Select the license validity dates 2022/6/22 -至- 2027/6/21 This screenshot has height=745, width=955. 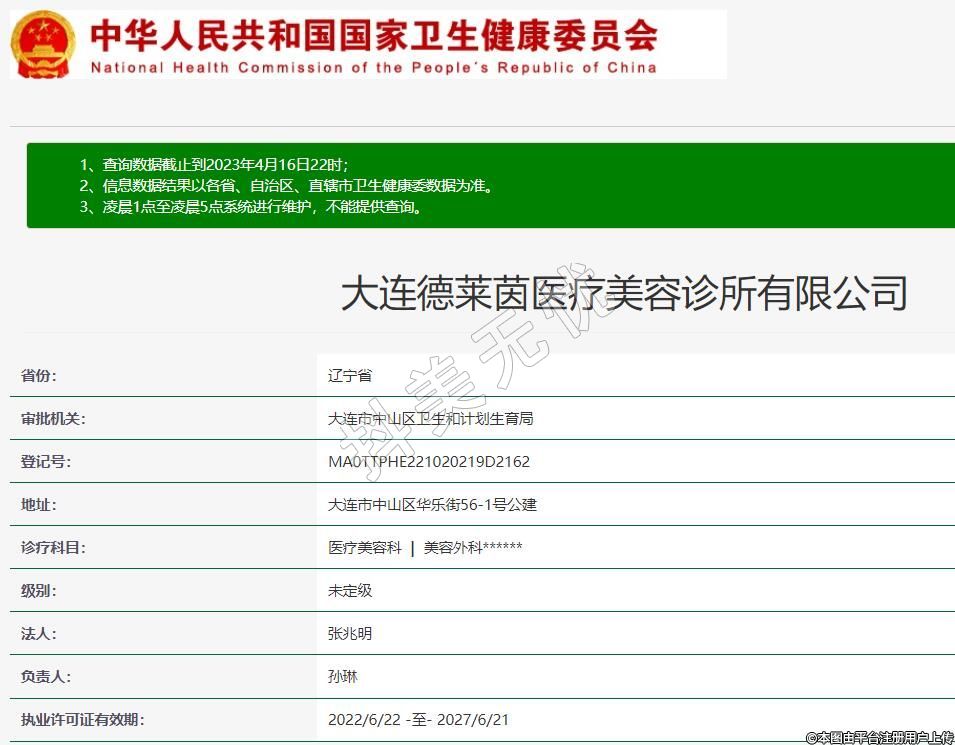tap(418, 720)
